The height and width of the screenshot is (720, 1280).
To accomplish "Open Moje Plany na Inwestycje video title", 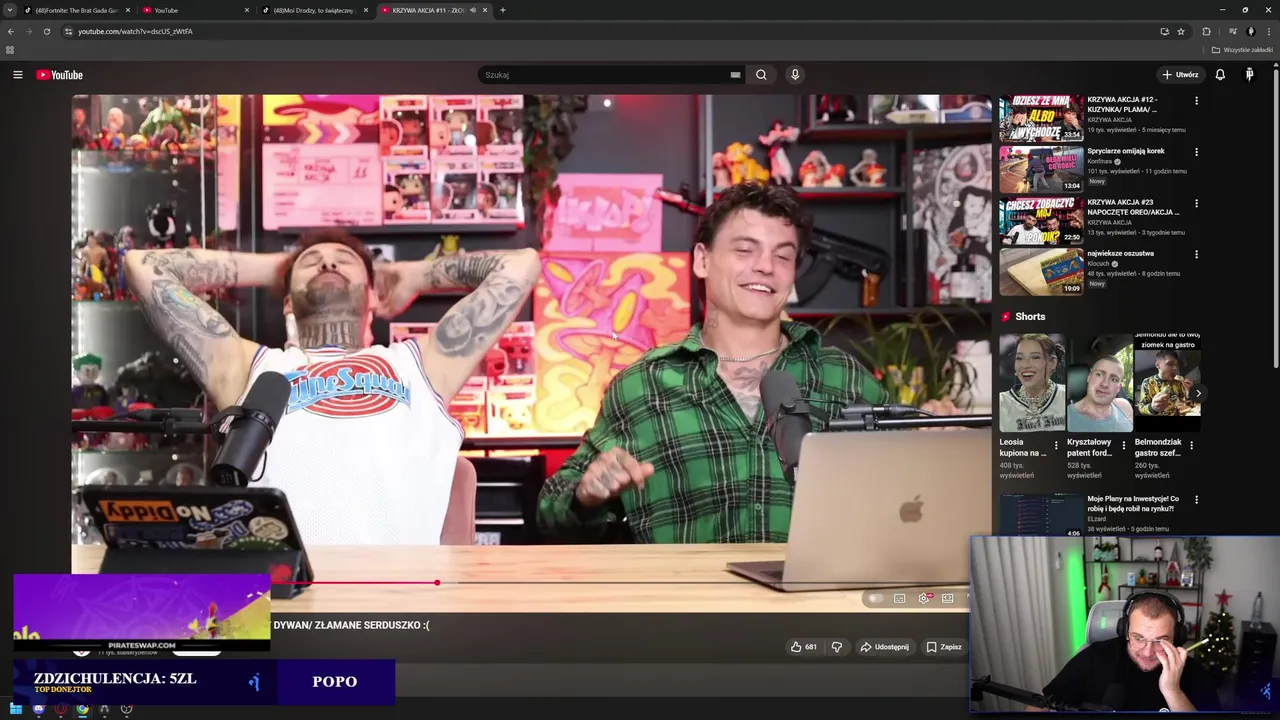I will tap(1133, 503).
